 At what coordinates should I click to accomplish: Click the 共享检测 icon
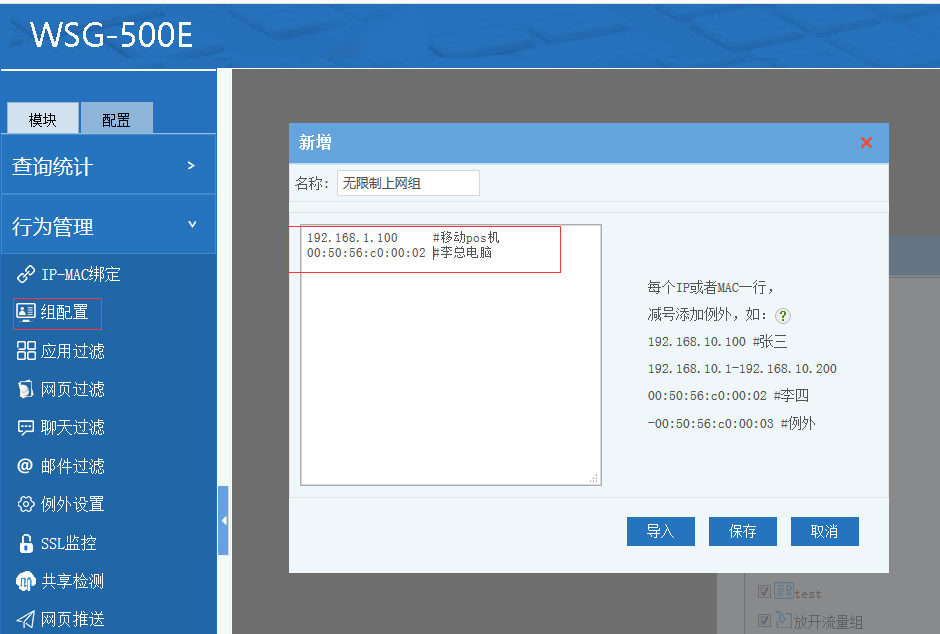(26, 581)
